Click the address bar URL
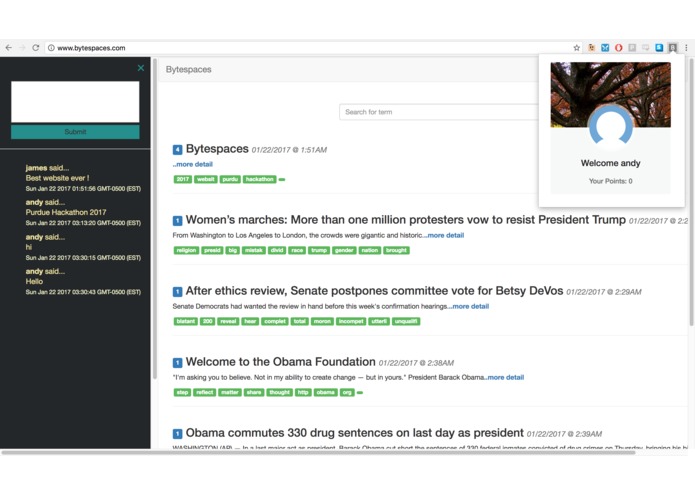The image size is (695, 494). click(x=91, y=48)
